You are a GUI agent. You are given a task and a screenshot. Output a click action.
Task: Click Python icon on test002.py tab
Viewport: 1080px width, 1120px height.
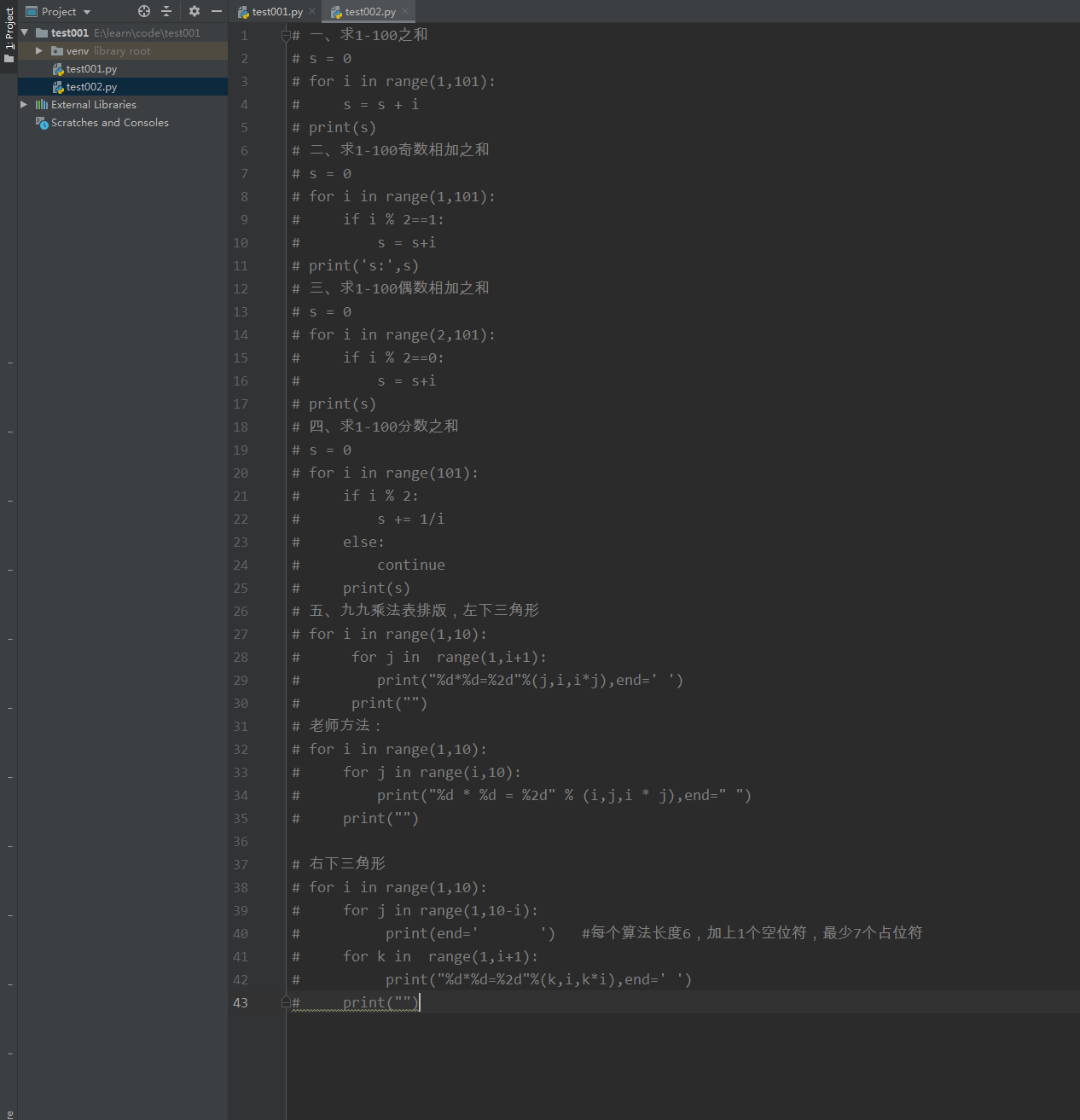336,12
